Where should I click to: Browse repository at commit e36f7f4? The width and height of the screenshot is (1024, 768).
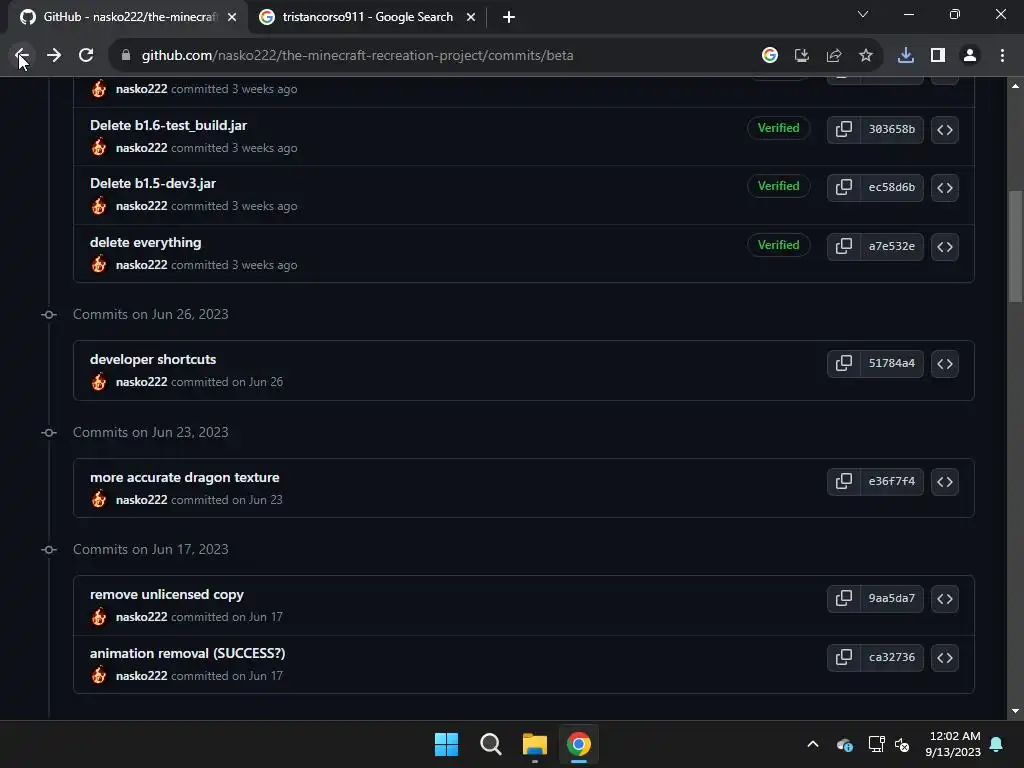944,482
